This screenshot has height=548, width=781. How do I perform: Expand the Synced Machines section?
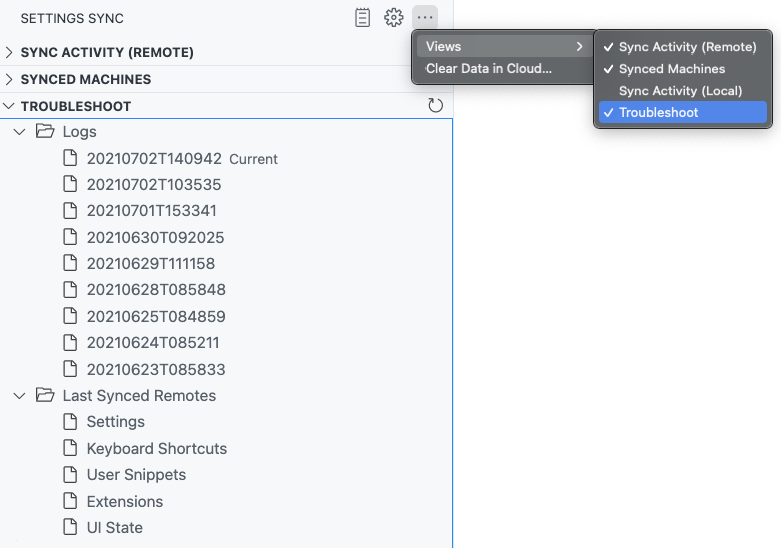(85, 79)
